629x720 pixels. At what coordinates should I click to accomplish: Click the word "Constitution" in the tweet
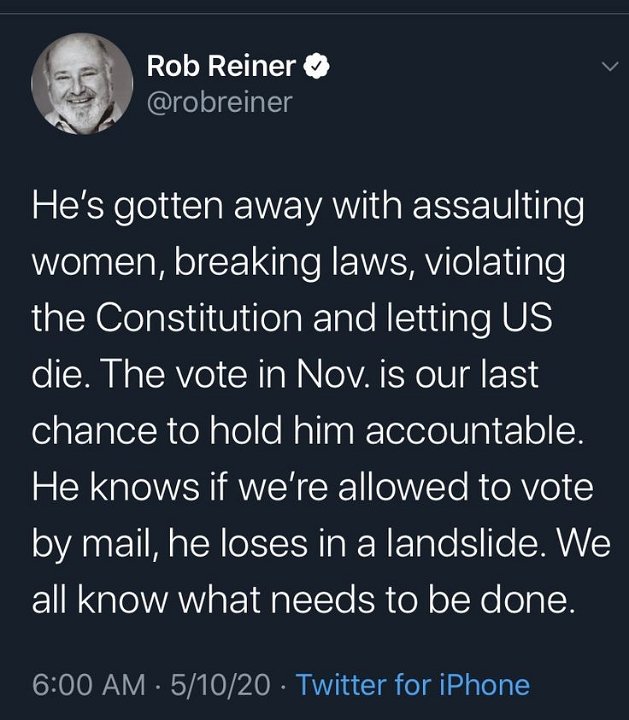pyautogui.click(x=199, y=318)
